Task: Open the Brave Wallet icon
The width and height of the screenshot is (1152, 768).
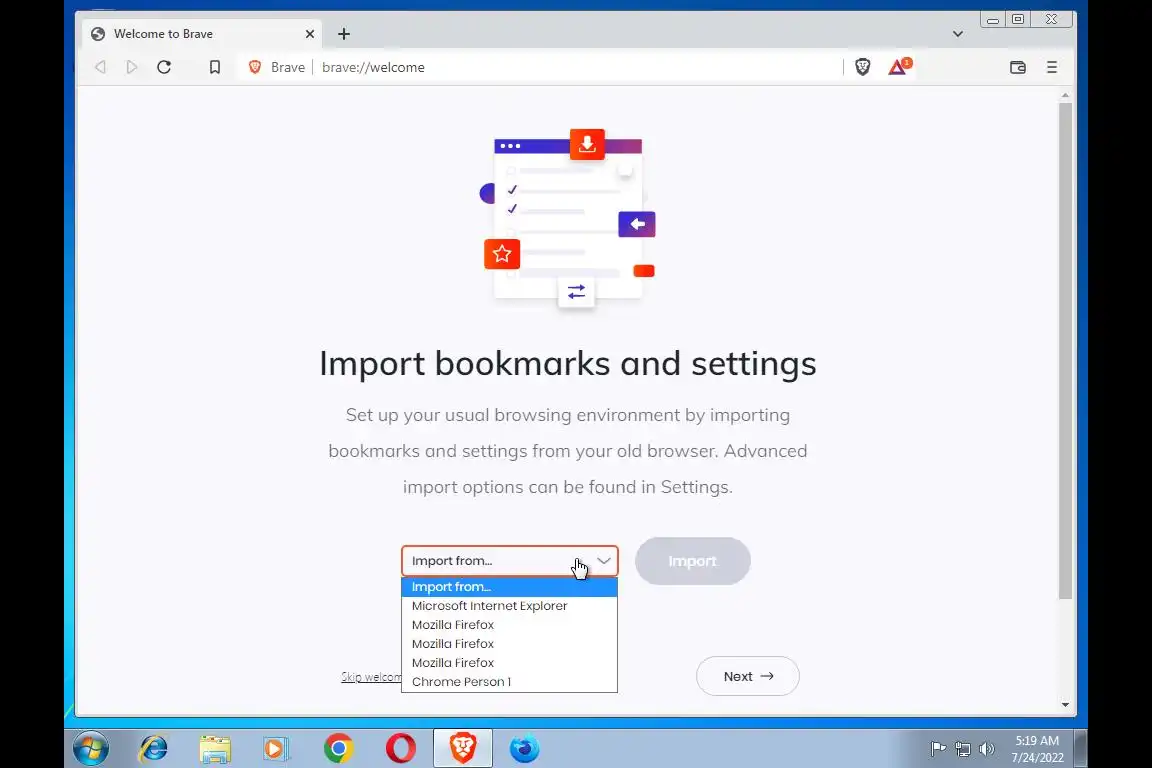Action: click(x=1018, y=67)
